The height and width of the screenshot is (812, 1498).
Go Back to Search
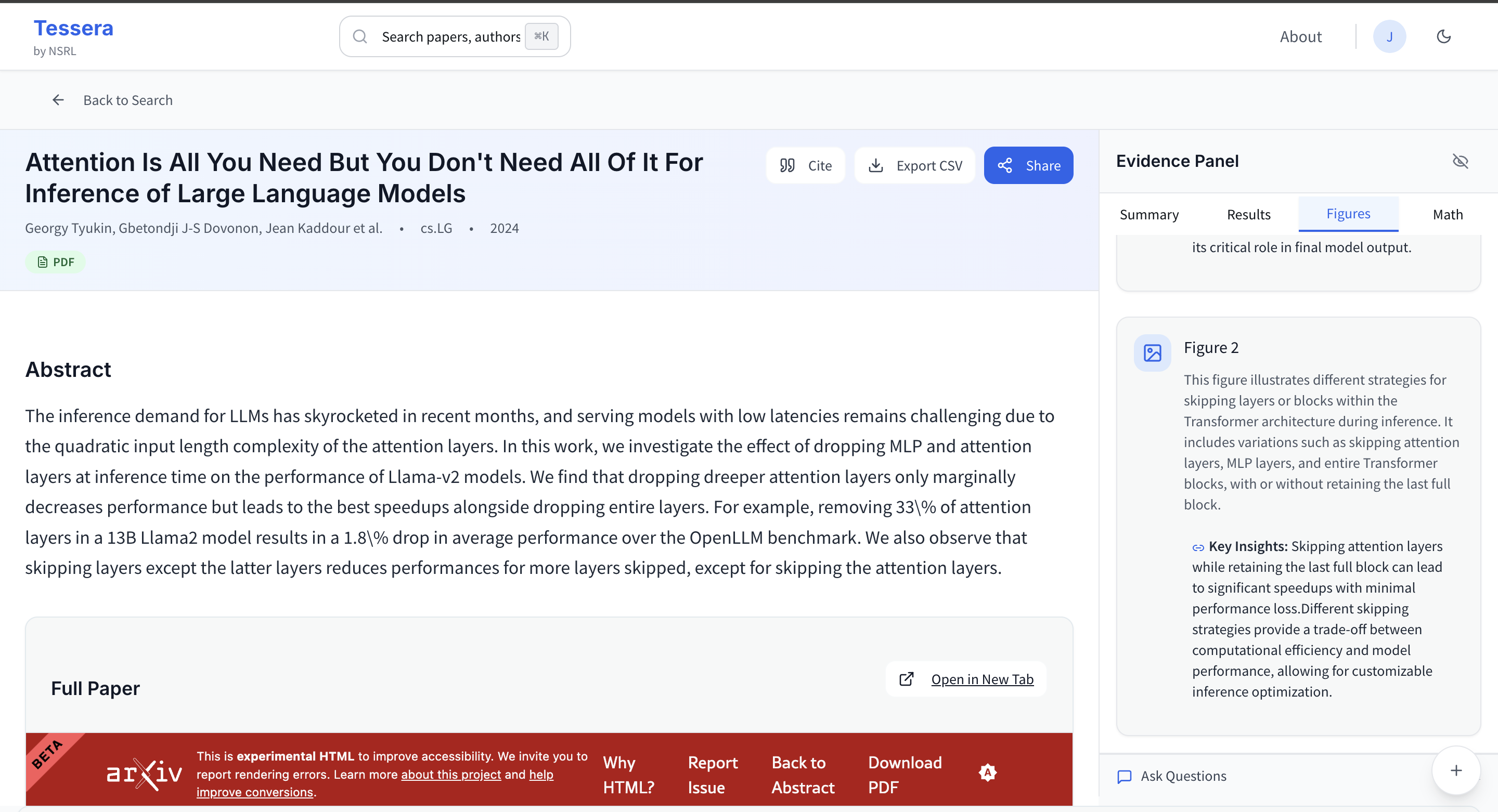pos(128,100)
